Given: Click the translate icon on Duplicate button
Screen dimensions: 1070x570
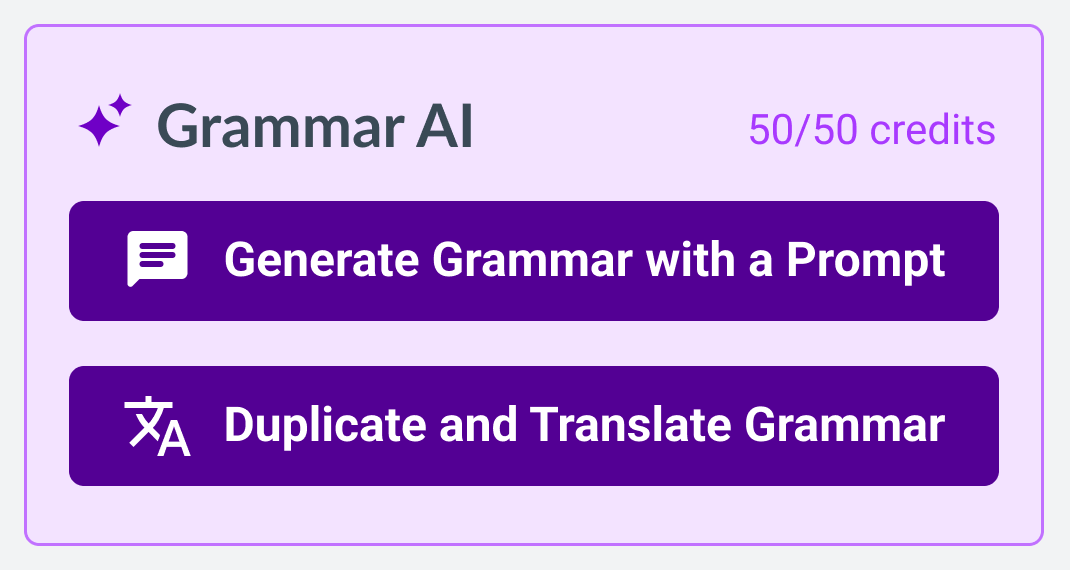Looking at the screenshot, I should (x=158, y=425).
